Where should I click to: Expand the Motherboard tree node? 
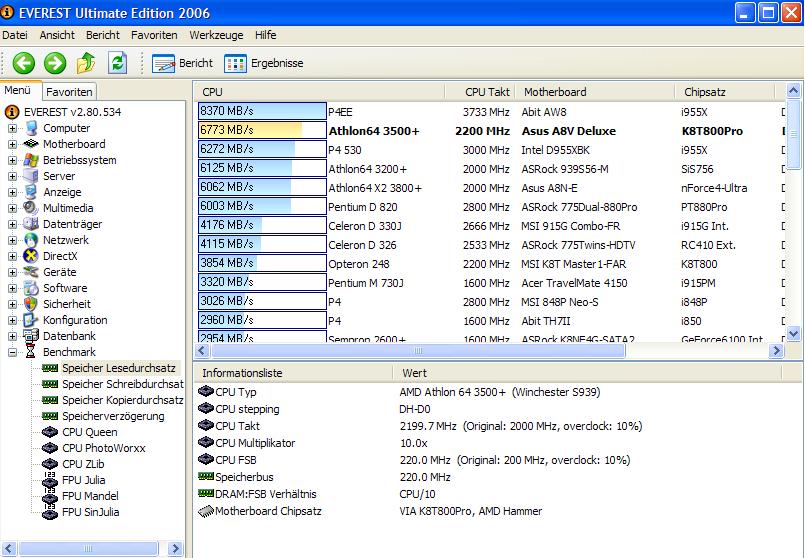pos(12,144)
